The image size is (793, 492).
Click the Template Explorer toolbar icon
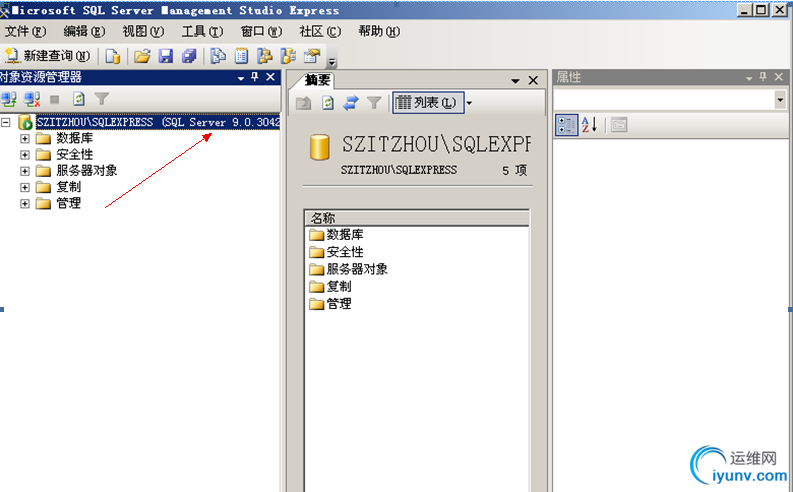(x=288, y=56)
